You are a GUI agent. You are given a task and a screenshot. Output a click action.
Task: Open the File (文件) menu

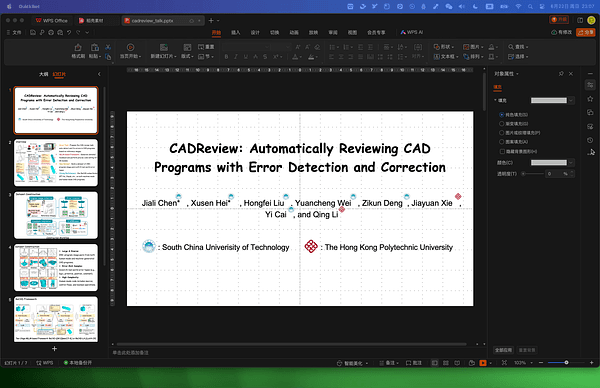(14, 33)
